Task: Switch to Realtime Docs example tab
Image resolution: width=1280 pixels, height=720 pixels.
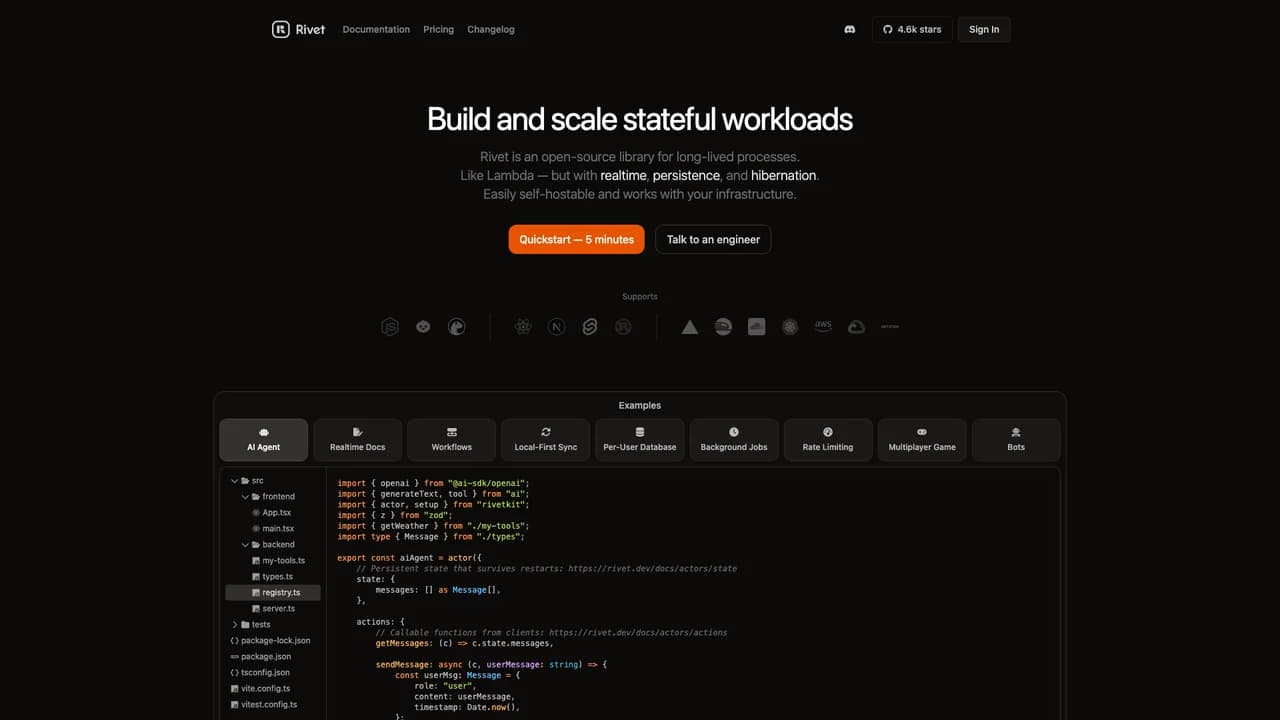Action: pyautogui.click(x=358, y=440)
